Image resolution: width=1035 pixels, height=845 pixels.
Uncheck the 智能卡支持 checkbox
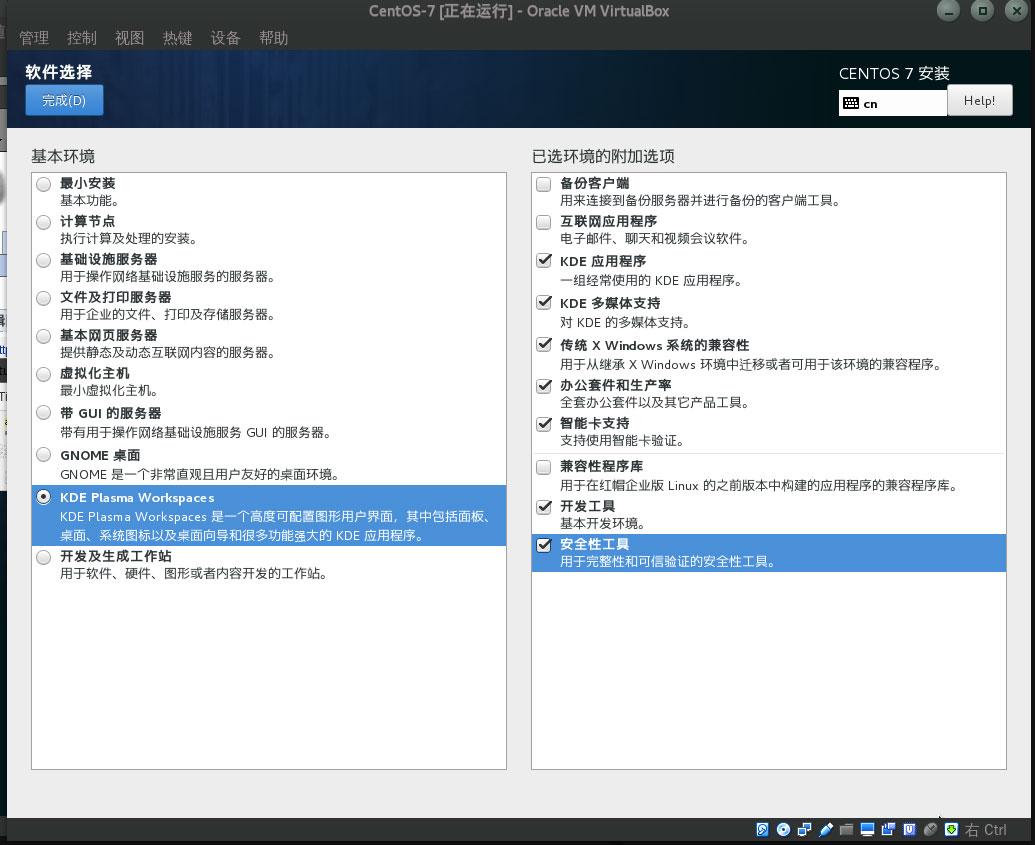(544, 424)
